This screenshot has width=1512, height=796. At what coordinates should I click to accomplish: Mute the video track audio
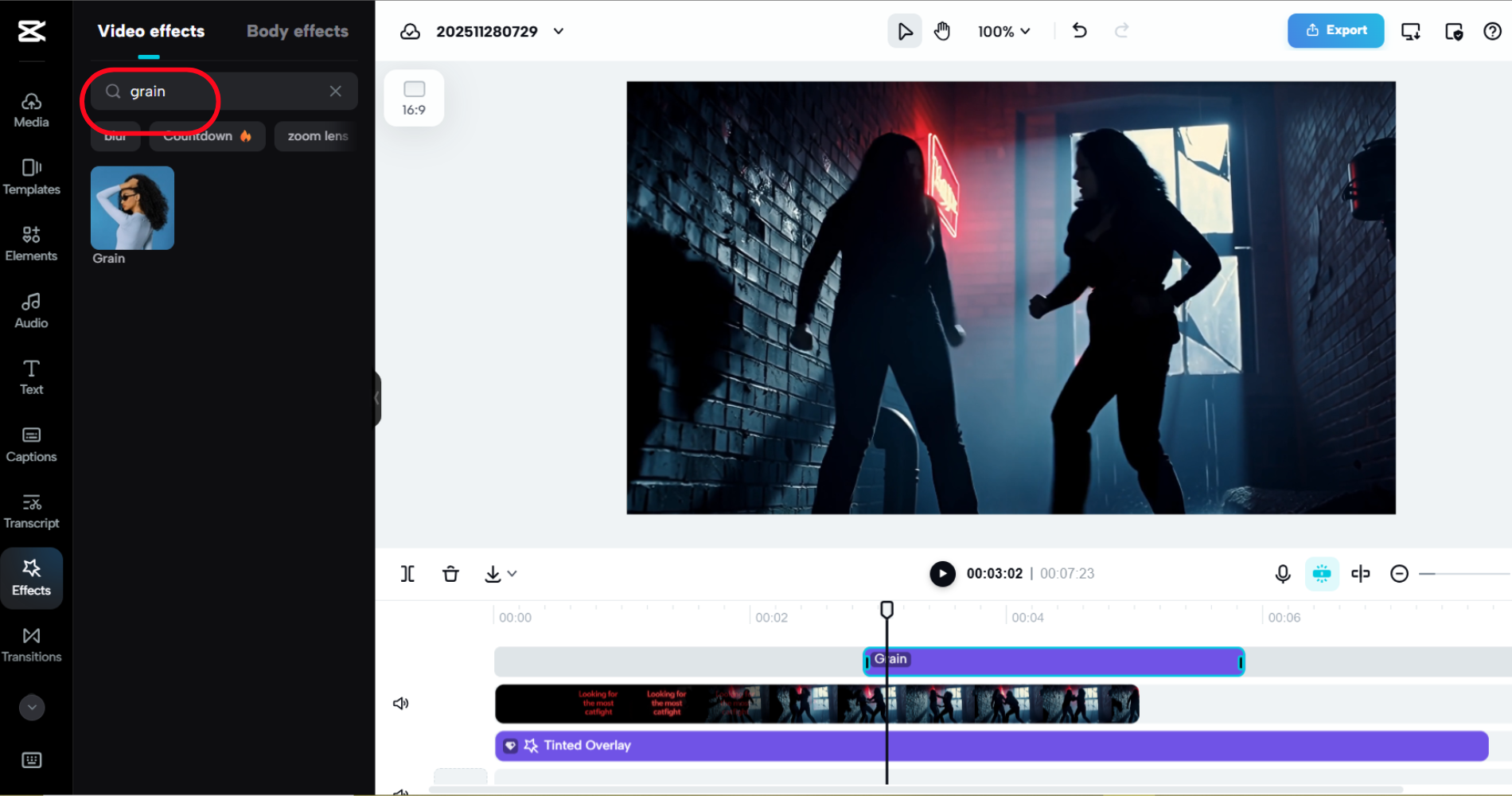[401, 702]
